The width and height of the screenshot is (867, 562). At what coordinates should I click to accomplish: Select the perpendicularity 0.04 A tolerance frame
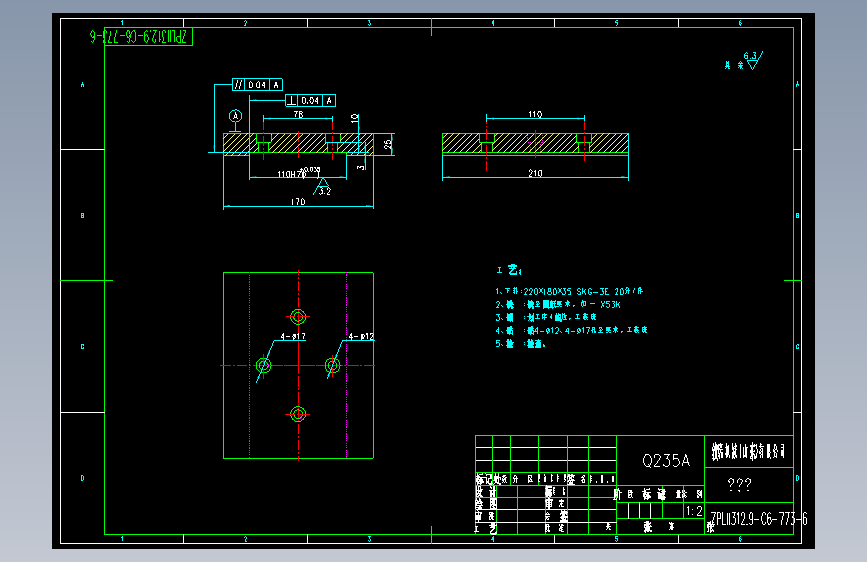[x=310, y=100]
